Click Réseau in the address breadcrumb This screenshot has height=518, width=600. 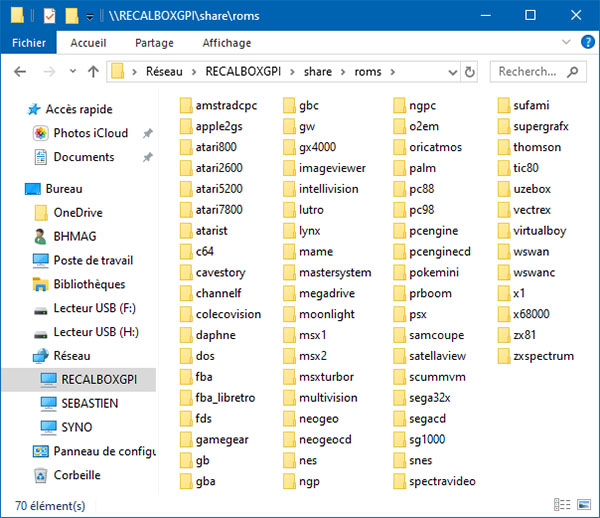[x=164, y=72]
